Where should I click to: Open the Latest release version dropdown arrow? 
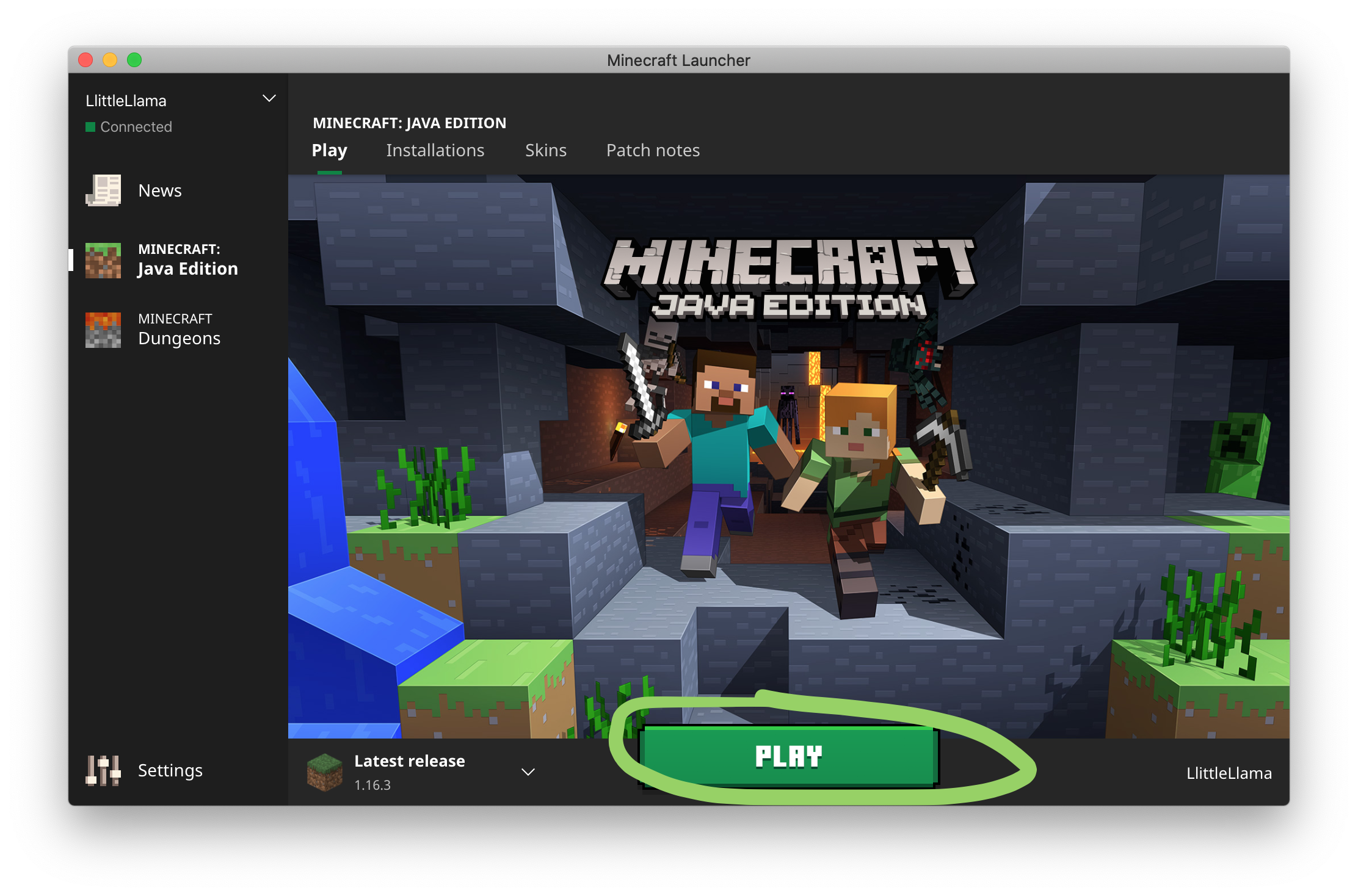click(528, 772)
